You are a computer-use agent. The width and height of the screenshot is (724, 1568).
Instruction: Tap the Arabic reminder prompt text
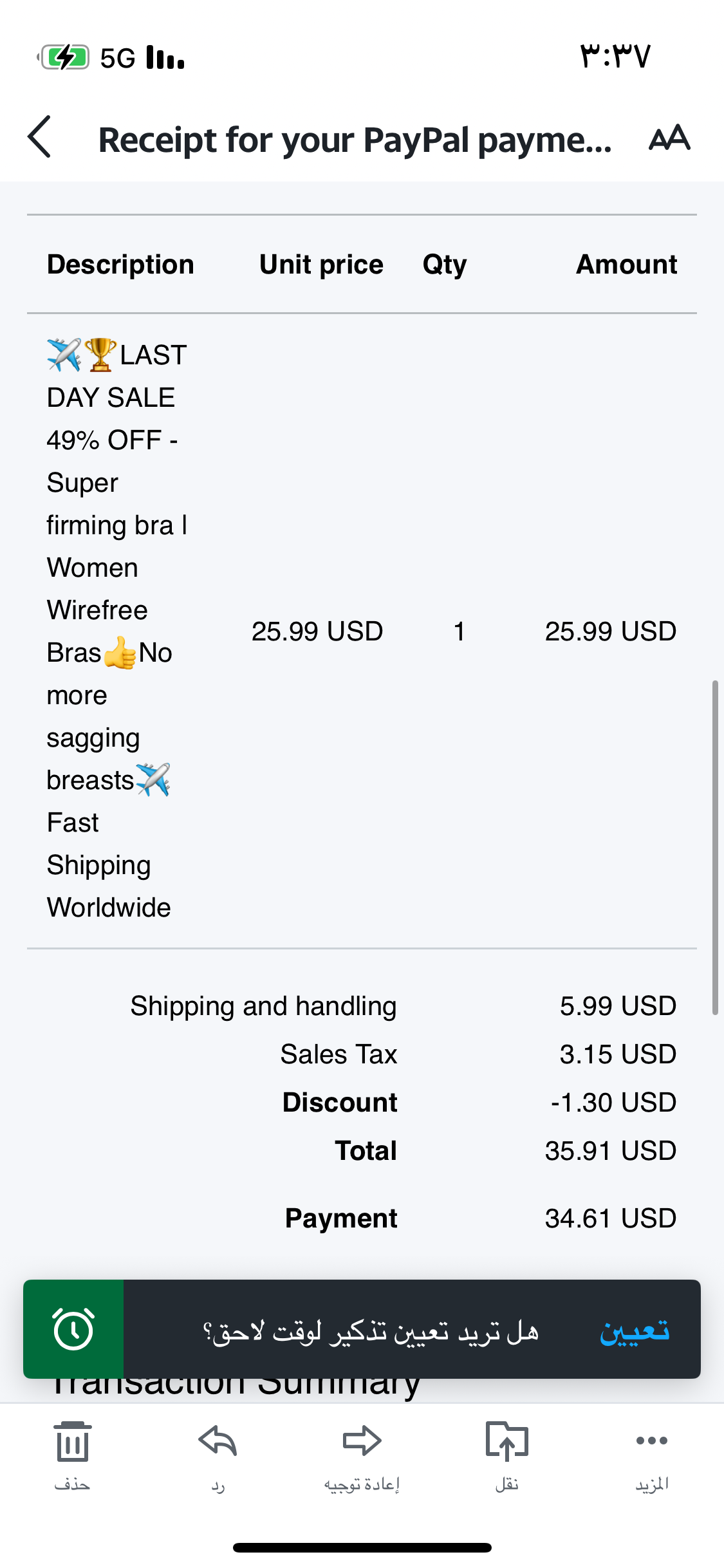pyautogui.click(x=371, y=1330)
